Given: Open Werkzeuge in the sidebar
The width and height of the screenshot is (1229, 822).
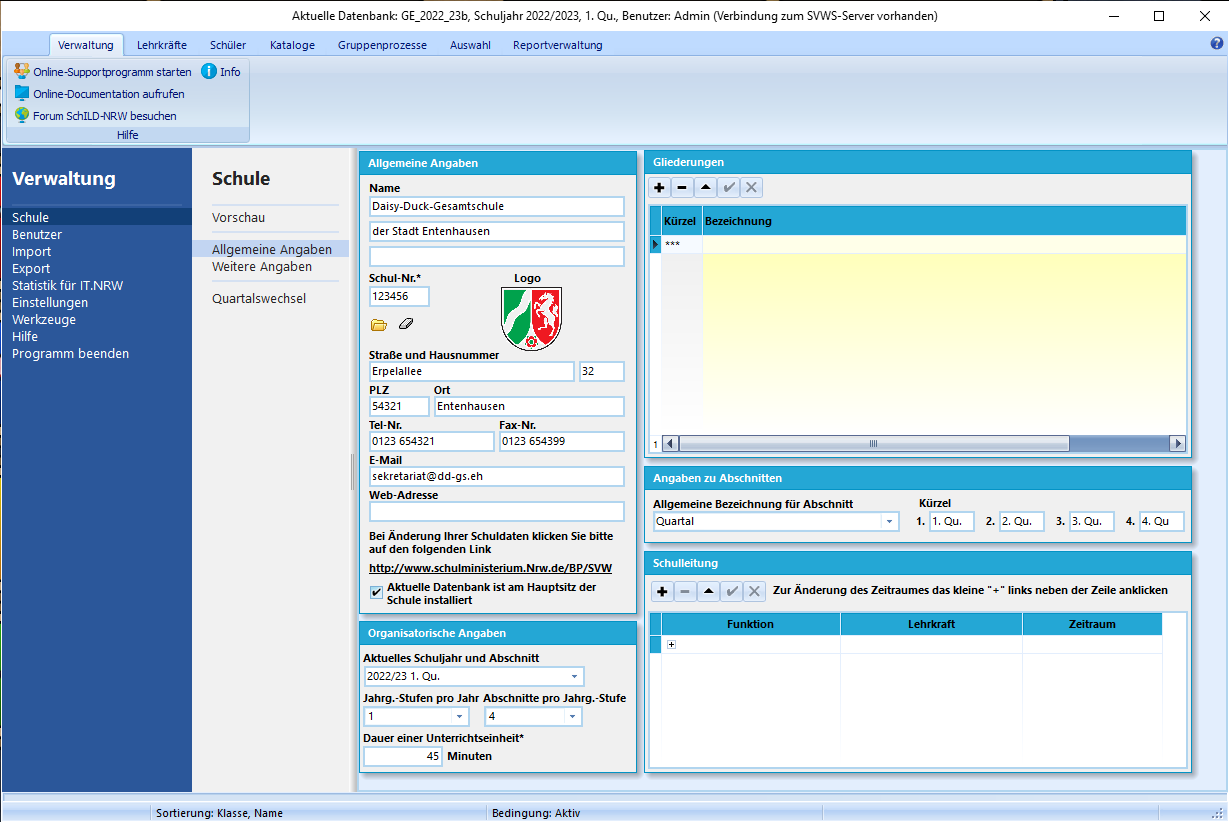Looking at the screenshot, I should coord(44,319).
